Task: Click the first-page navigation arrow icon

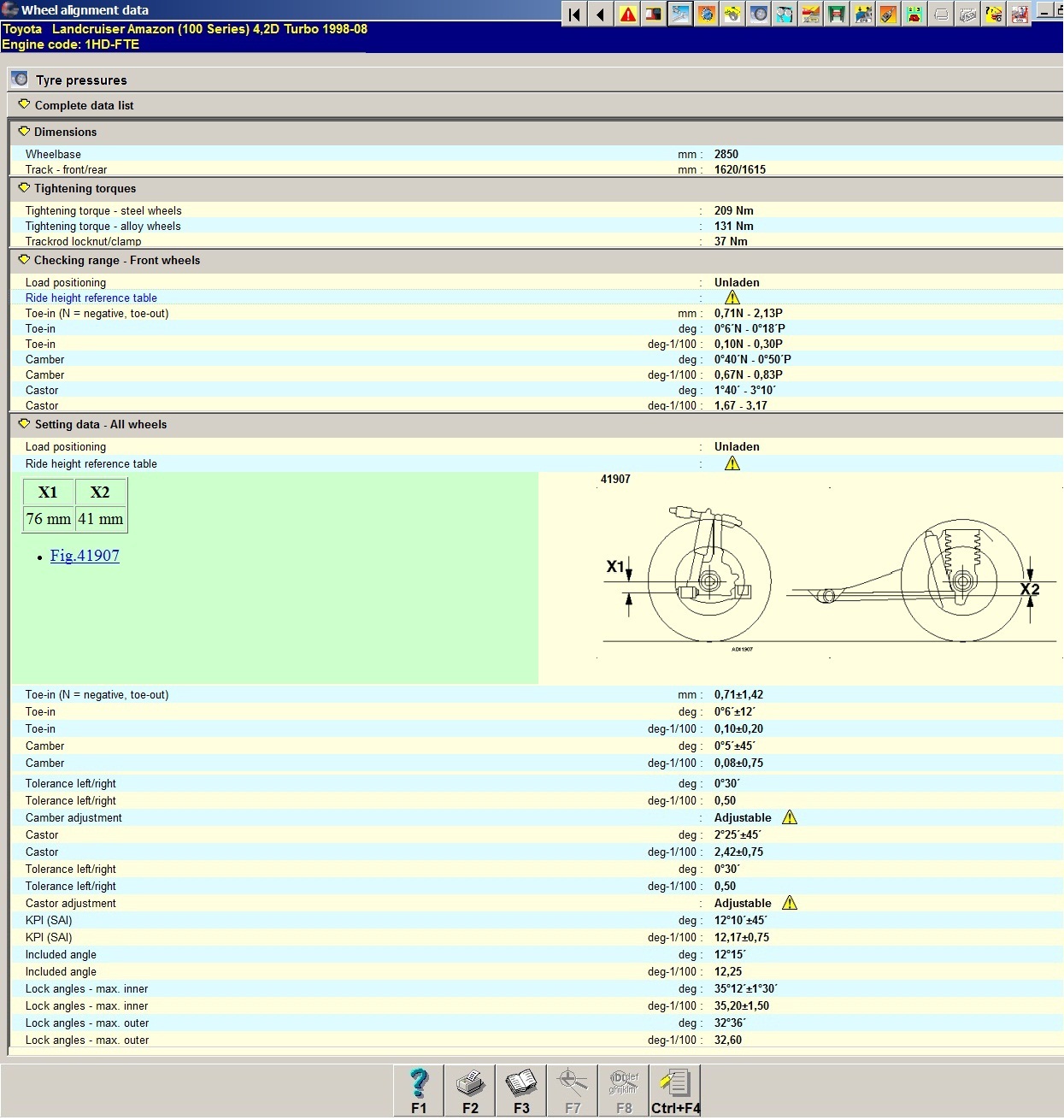Action: point(574,15)
